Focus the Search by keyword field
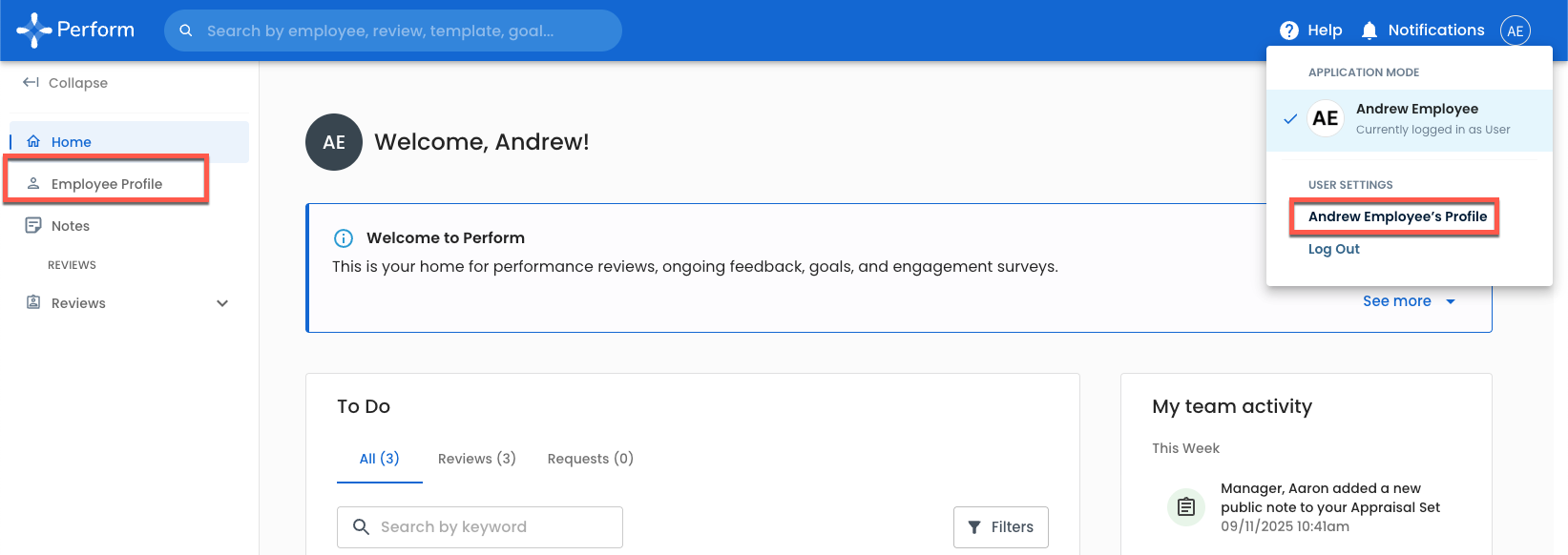Image resolution: width=1568 pixels, height=555 pixels. click(480, 527)
